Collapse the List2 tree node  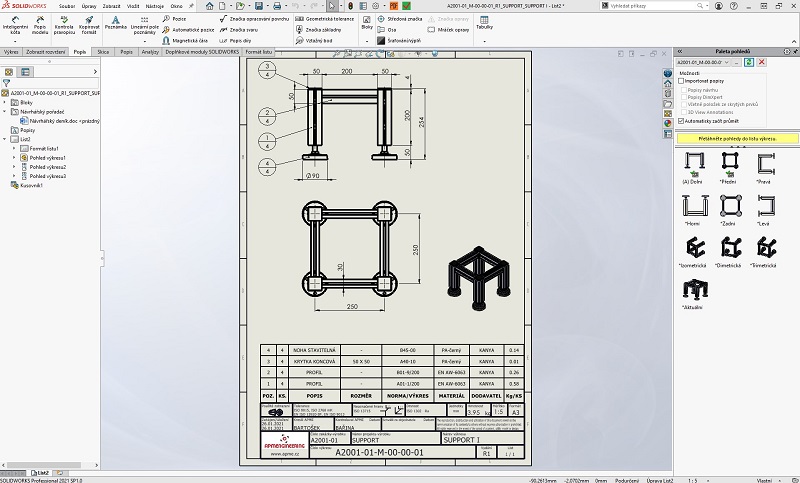(6, 139)
